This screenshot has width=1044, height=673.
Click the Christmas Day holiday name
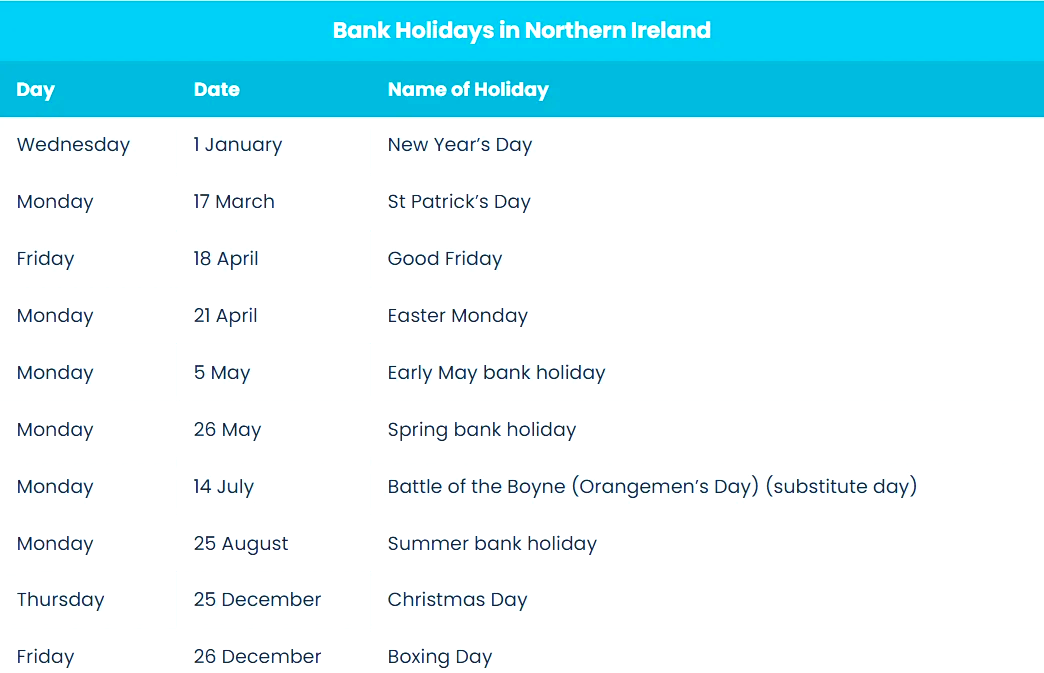tap(457, 599)
